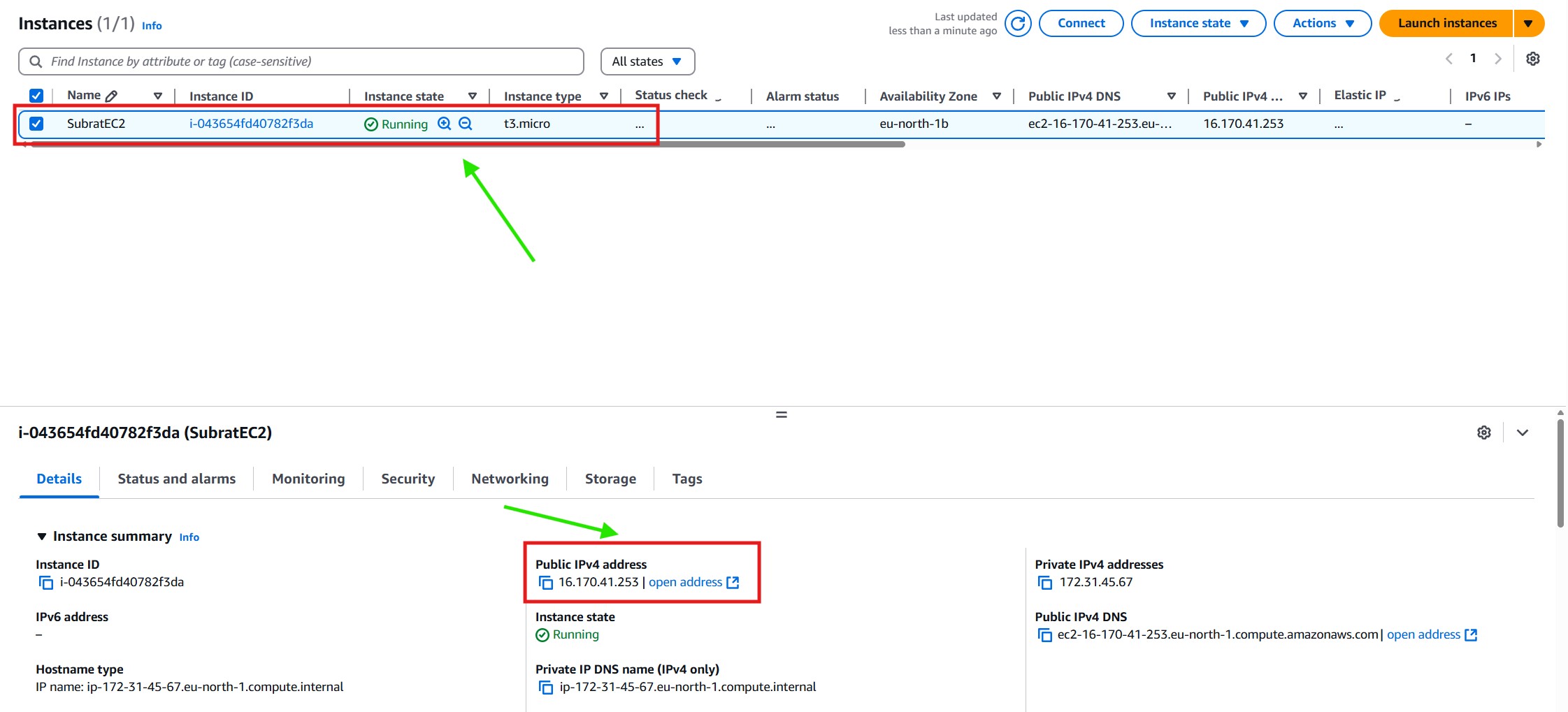This screenshot has height=712, width=1568.
Task: Open instance link i-043654fd40782f3da in table
Action: 251,124
